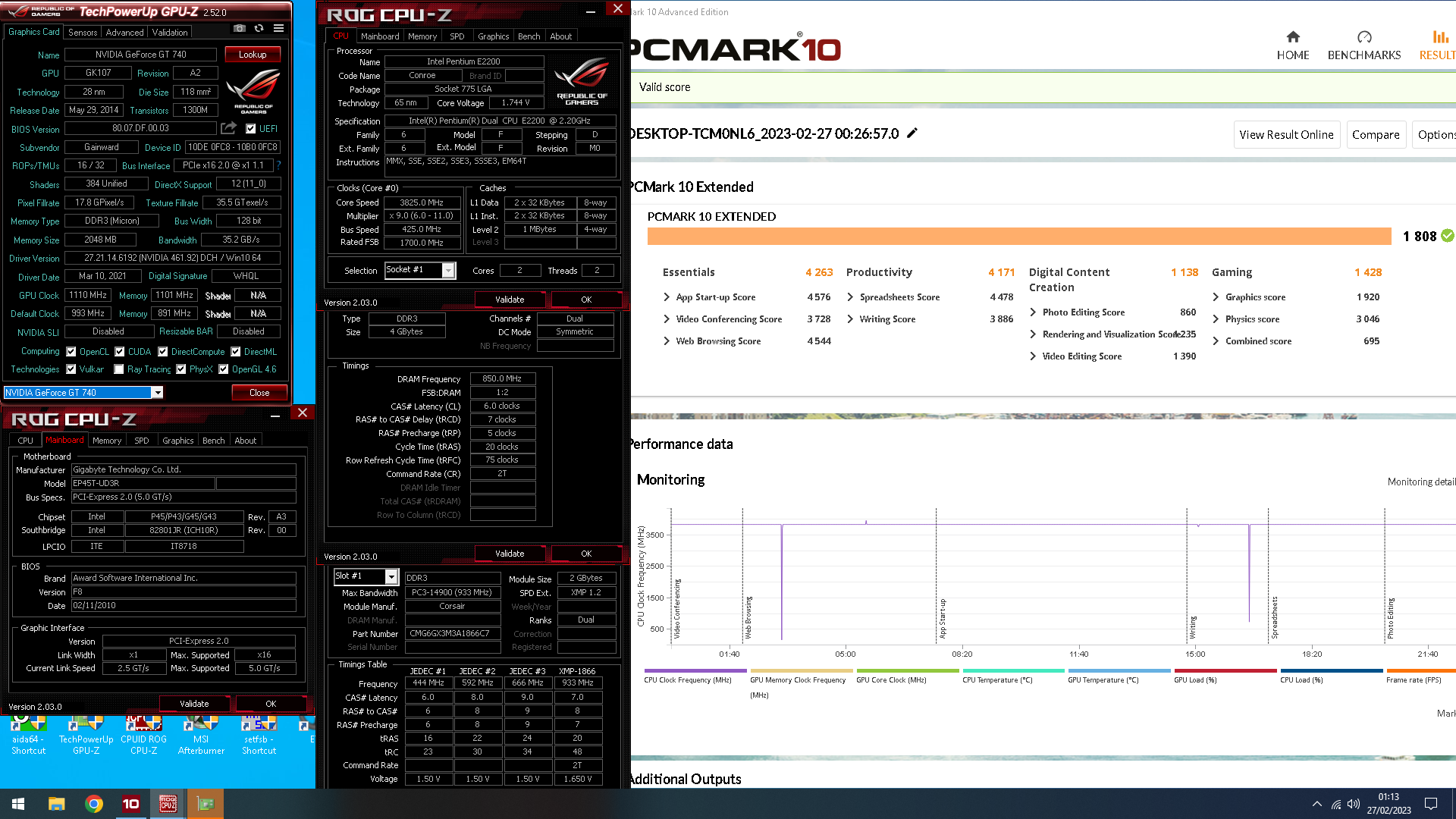Open the SPD tab in lower-left CPU-Z window
Viewport: 1456px width, 819px height.
[x=142, y=441]
